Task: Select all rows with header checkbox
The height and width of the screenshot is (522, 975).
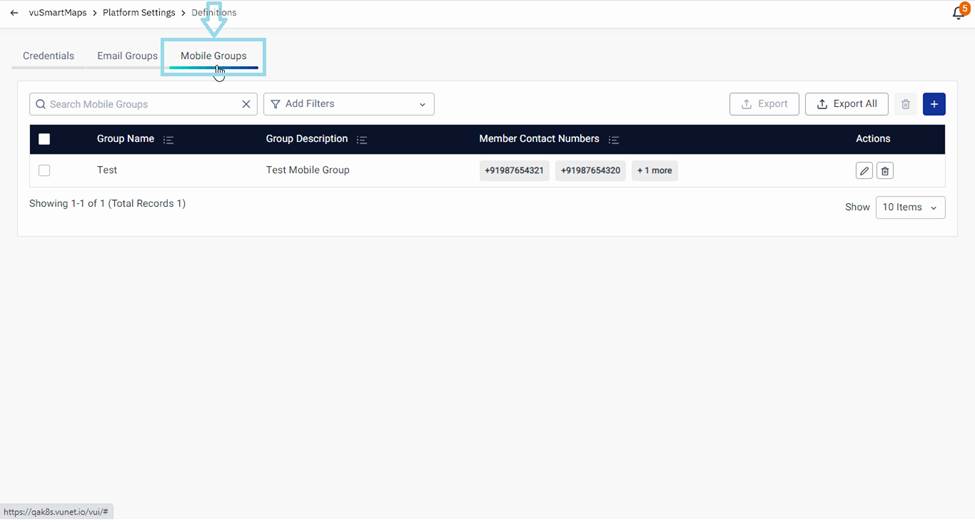Action: point(44,139)
